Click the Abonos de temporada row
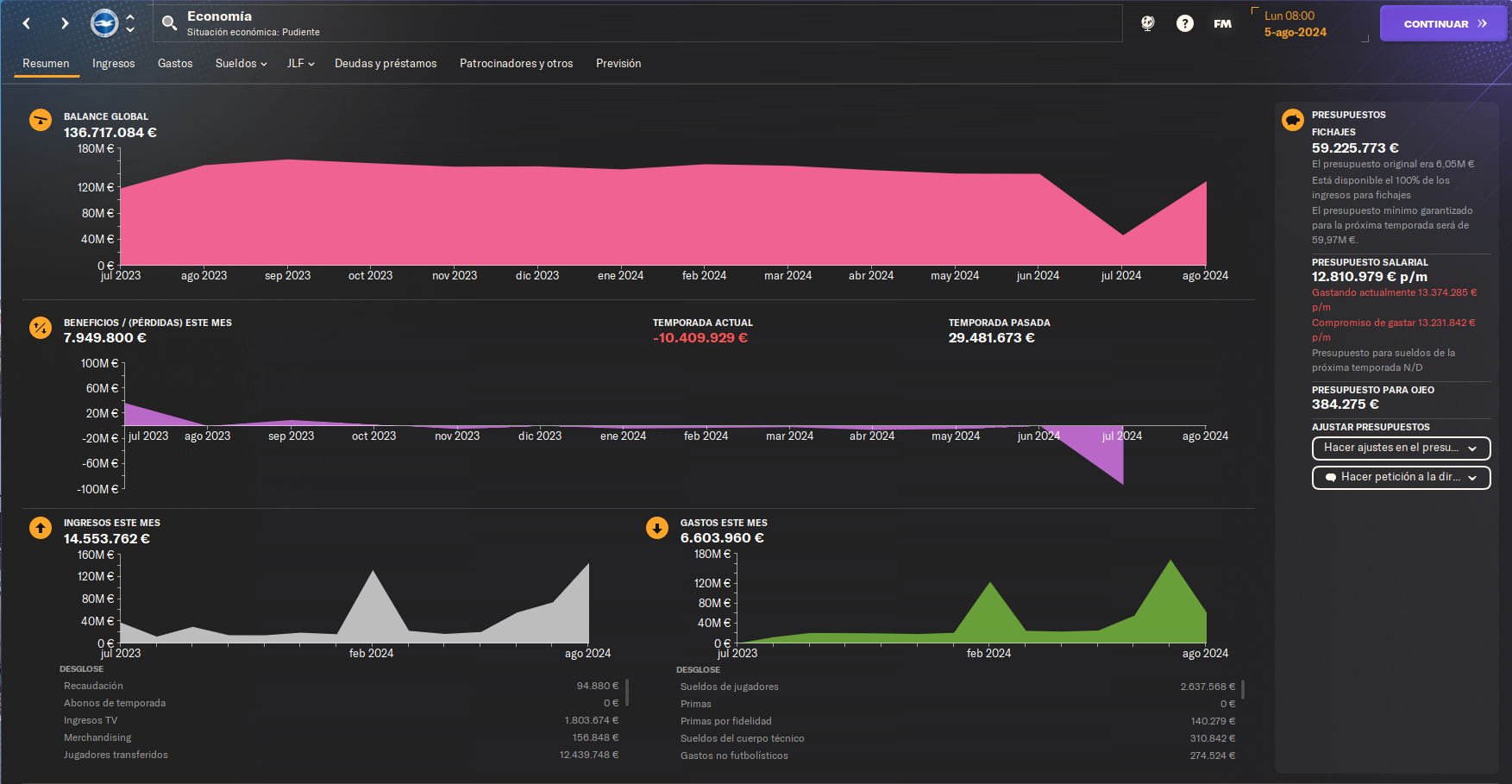 [x=342, y=703]
